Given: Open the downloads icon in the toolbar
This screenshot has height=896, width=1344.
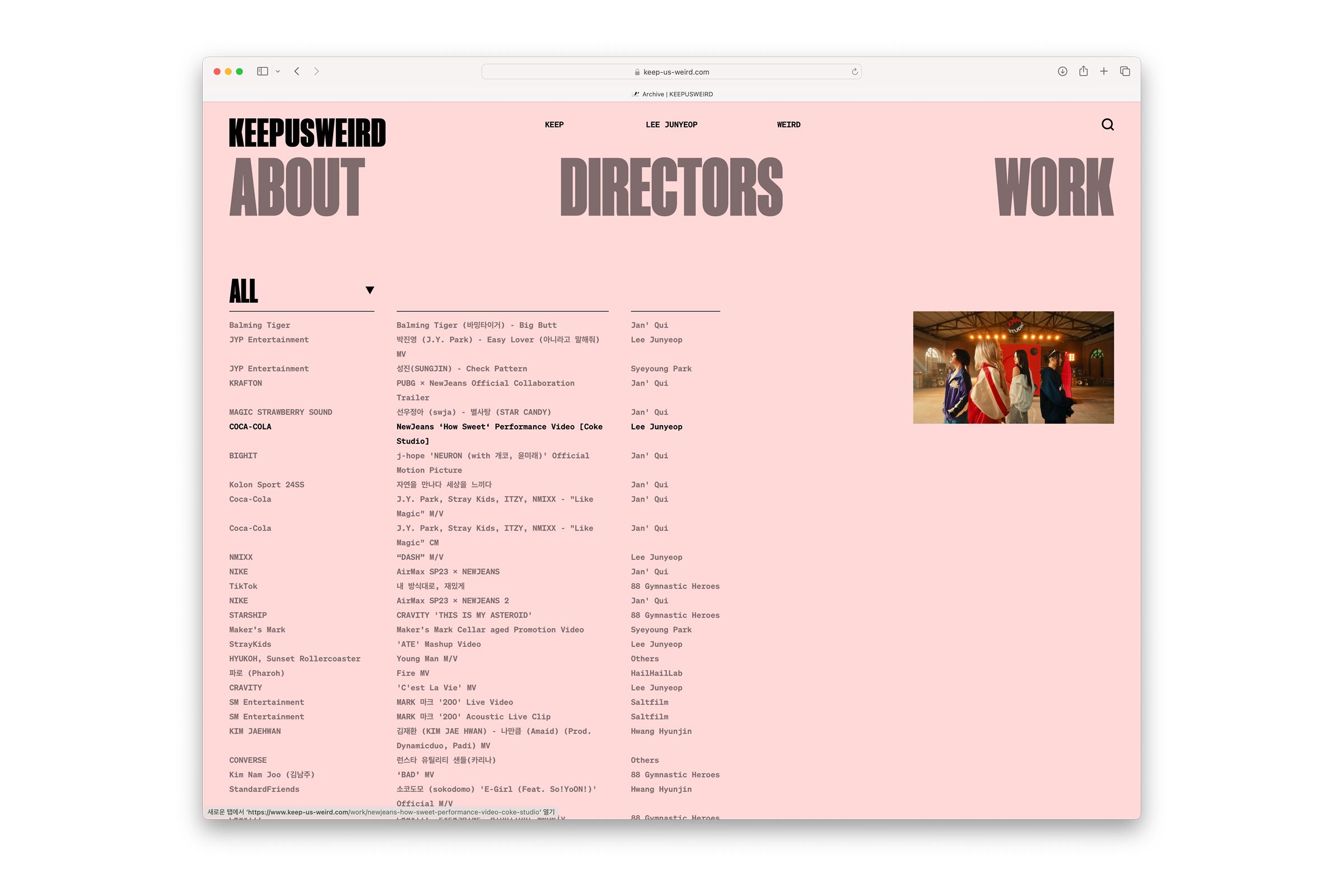Looking at the screenshot, I should (x=1062, y=72).
